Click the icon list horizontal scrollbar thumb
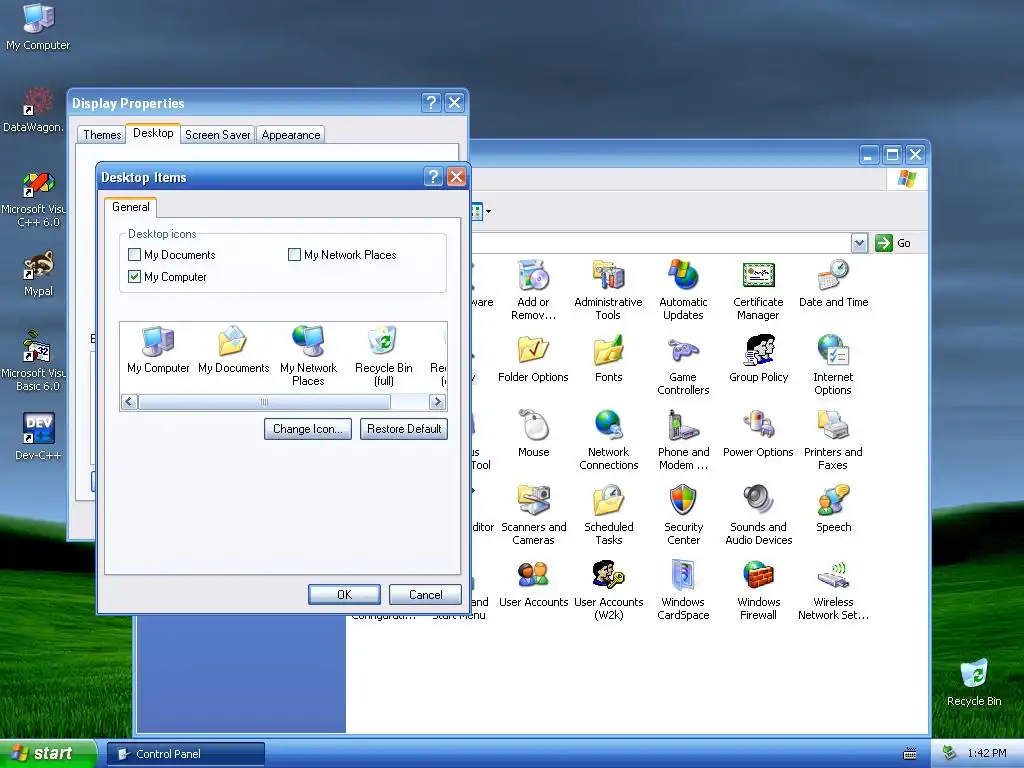 click(x=264, y=402)
